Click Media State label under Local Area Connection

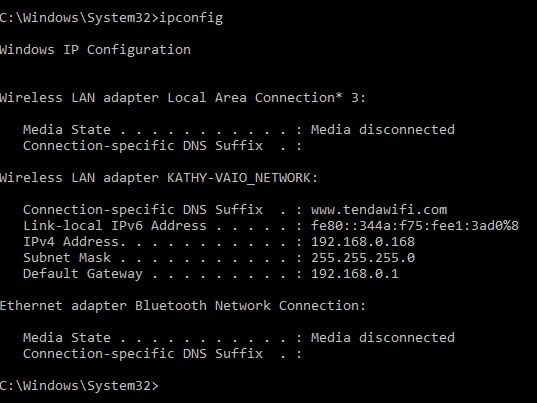click(x=67, y=130)
